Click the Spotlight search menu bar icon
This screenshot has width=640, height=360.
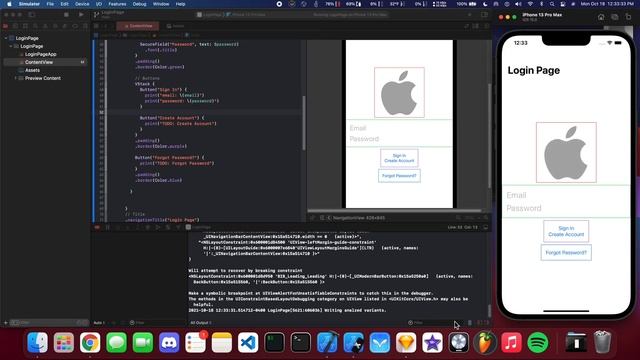(x=552, y=4)
